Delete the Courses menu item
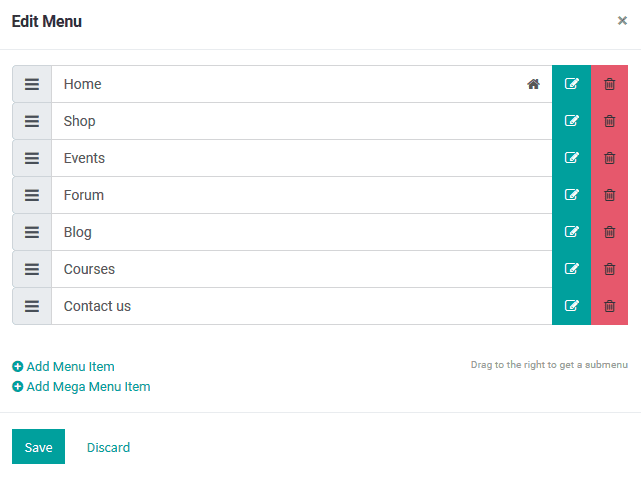The image size is (641, 477). pyautogui.click(x=610, y=269)
